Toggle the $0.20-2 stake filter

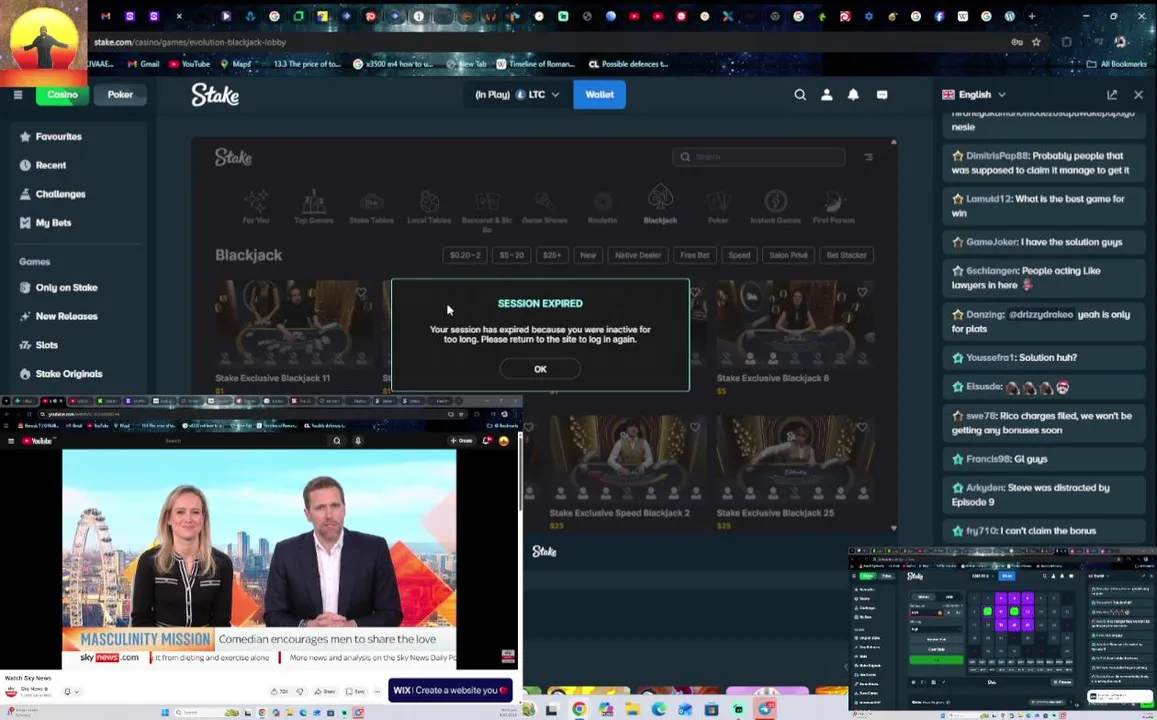click(x=464, y=255)
